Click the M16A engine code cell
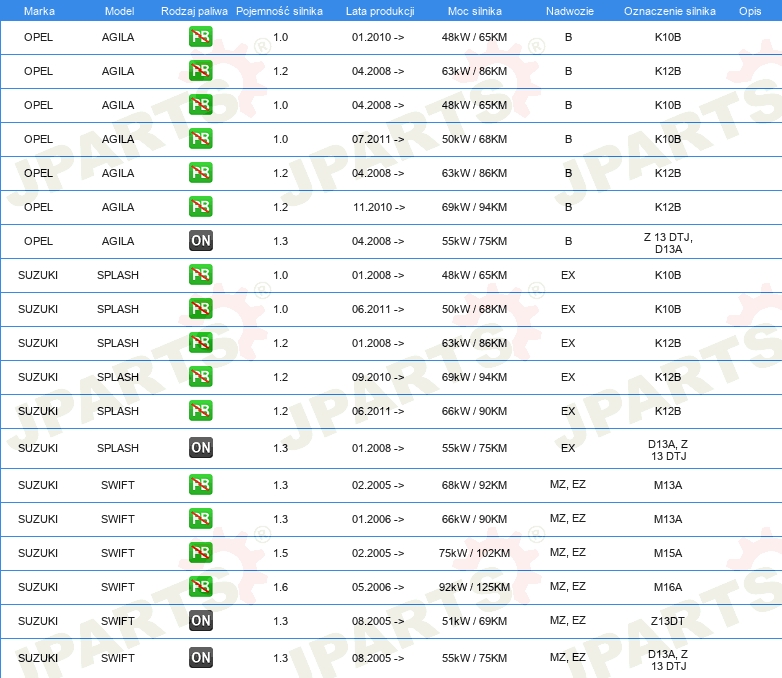 point(668,587)
